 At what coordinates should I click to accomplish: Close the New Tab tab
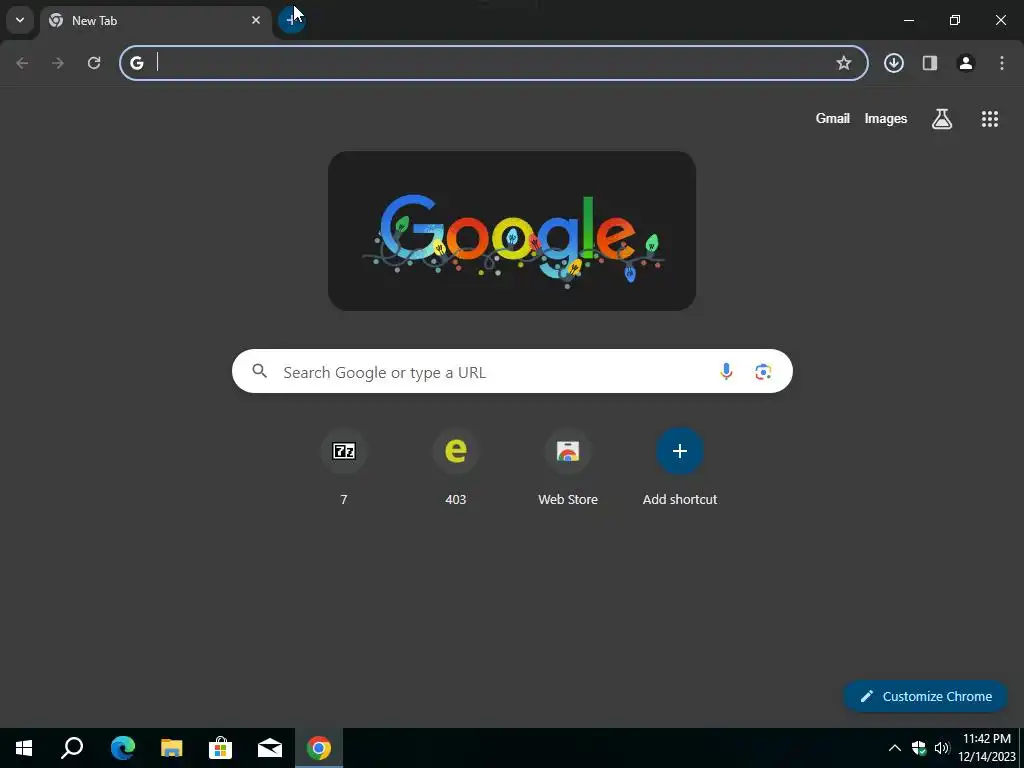pyautogui.click(x=256, y=20)
